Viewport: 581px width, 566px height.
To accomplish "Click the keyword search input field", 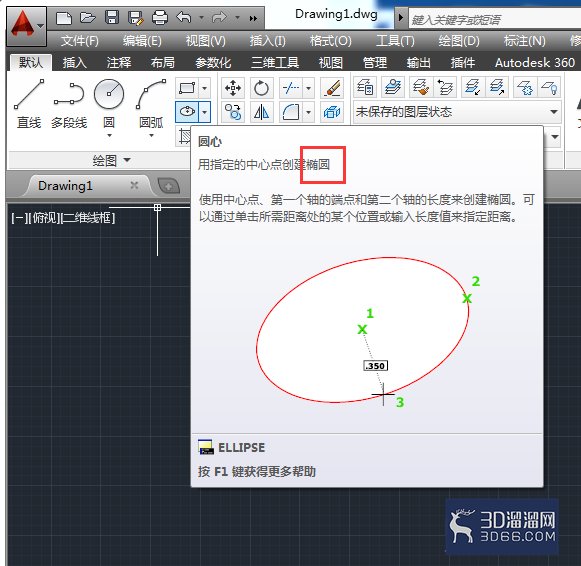I will pyautogui.click(x=495, y=19).
